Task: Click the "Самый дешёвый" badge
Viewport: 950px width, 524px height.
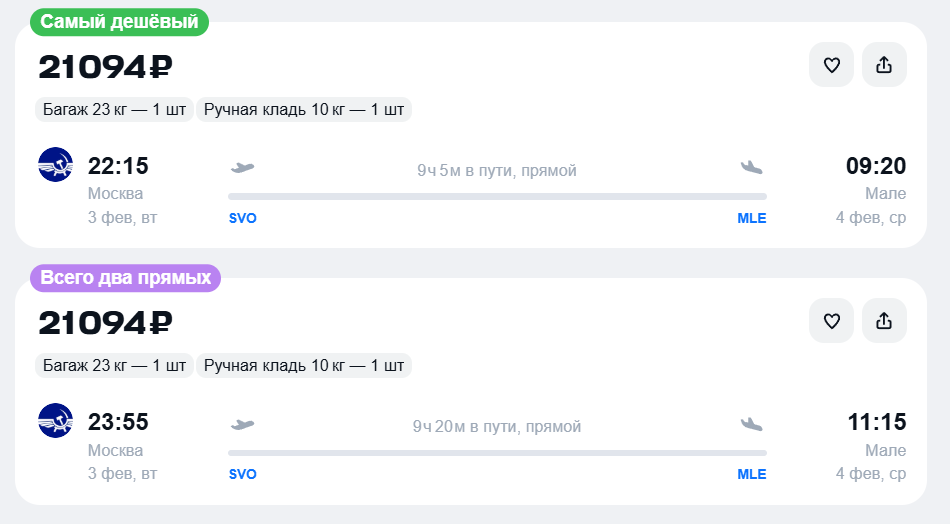Action: pos(119,21)
